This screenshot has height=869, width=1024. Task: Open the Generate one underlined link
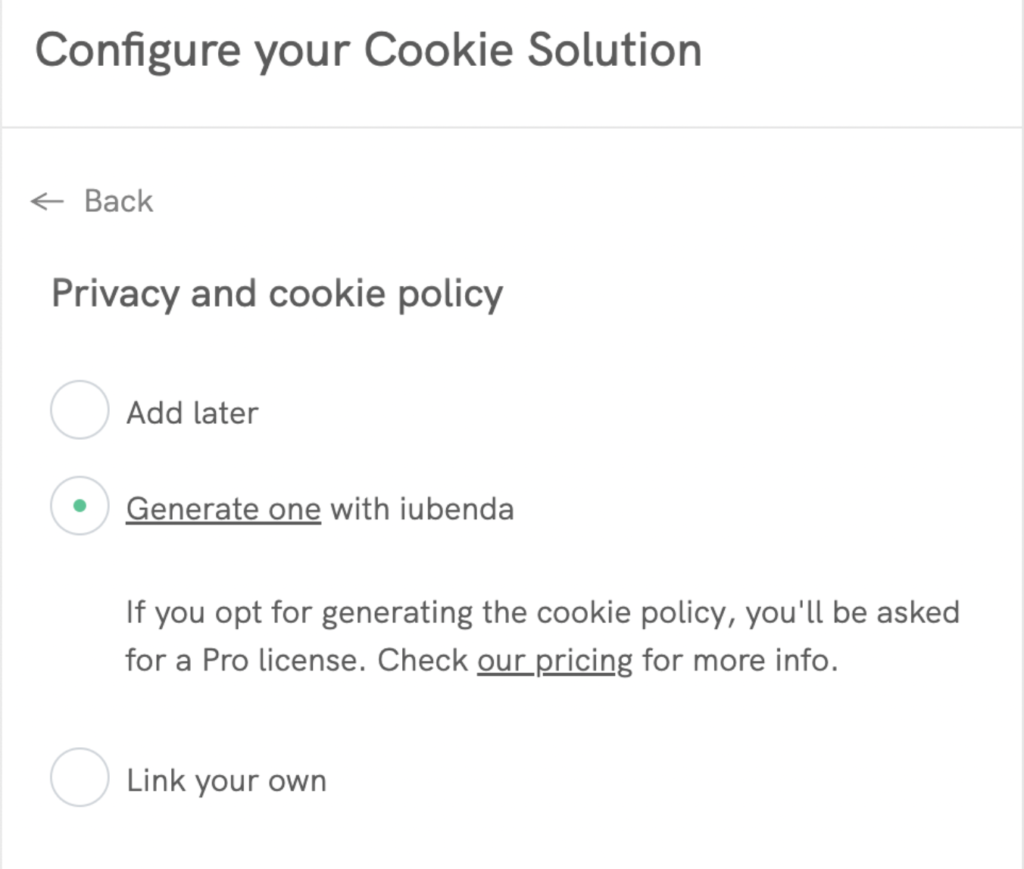click(223, 509)
